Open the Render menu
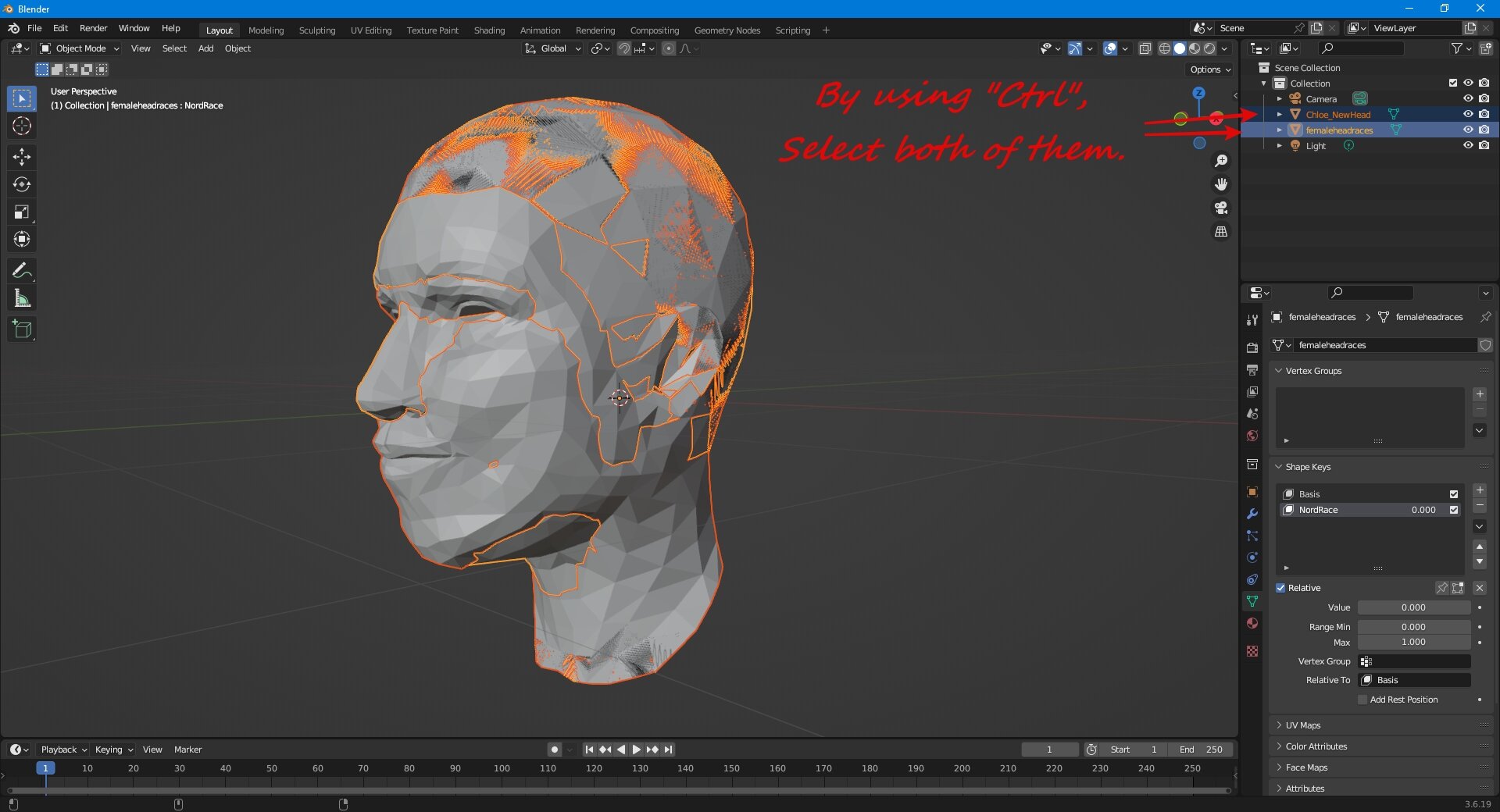 tap(93, 28)
